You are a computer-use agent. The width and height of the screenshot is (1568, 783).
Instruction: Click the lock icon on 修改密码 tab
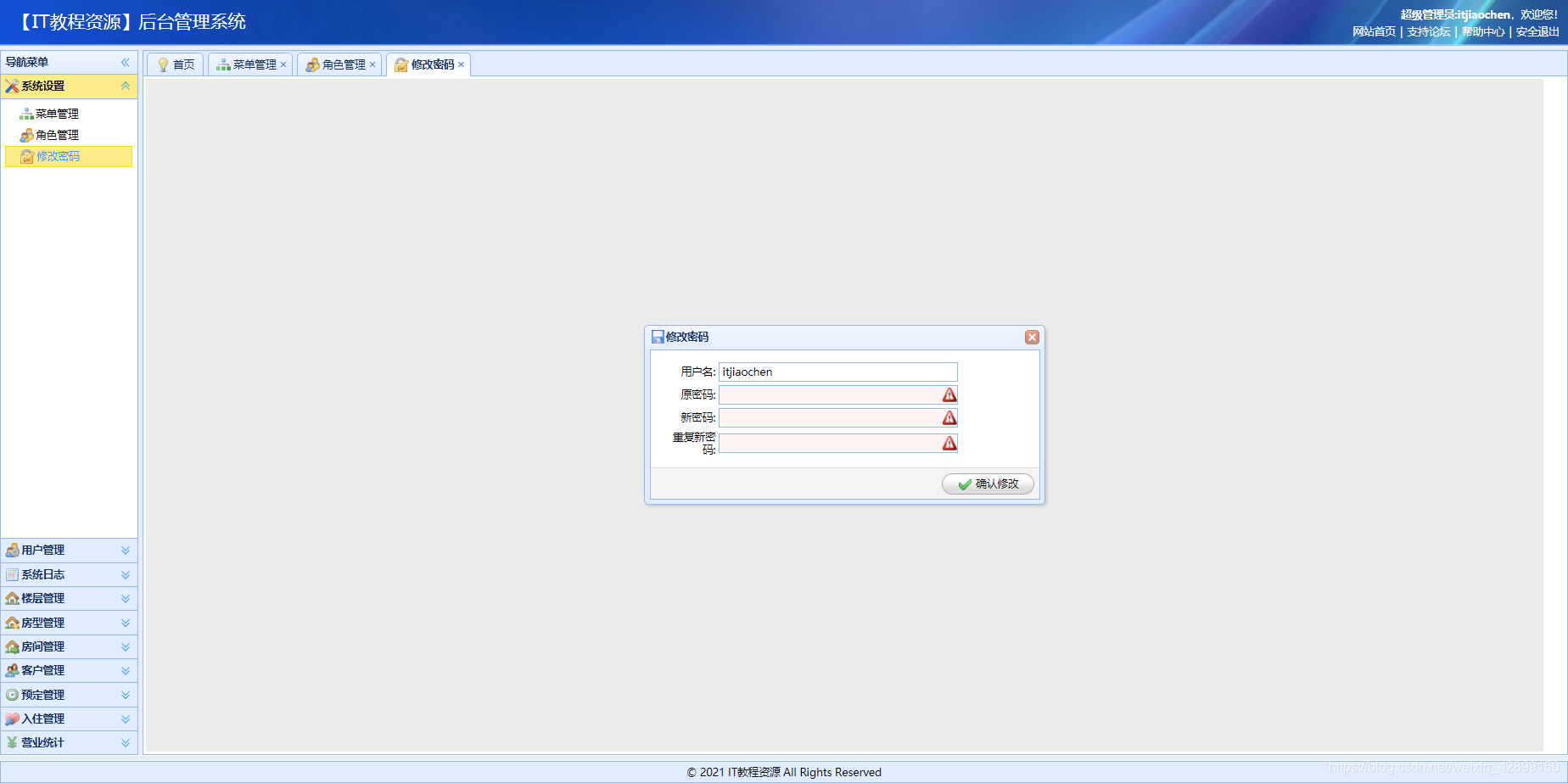point(401,64)
